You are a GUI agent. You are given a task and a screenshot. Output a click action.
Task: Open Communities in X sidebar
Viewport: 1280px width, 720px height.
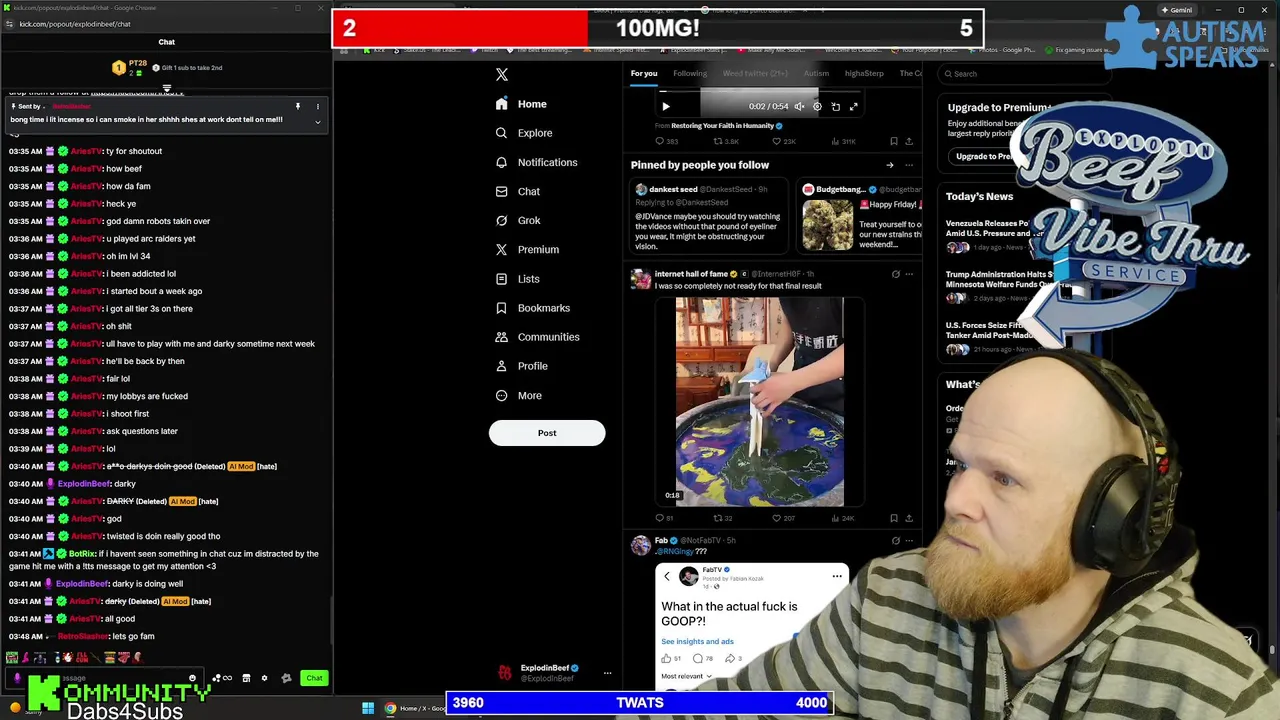(x=538, y=337)
